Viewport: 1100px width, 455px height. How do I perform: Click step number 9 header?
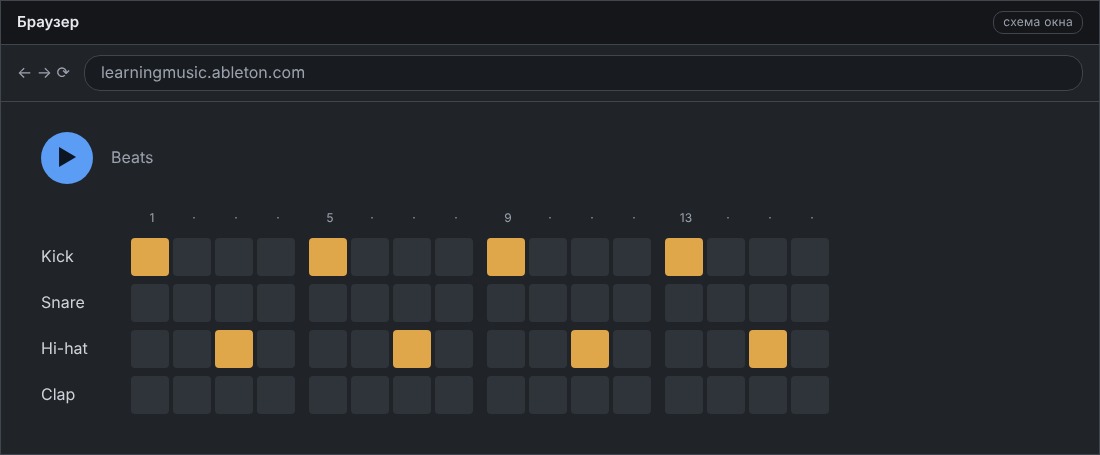[507, 218]
